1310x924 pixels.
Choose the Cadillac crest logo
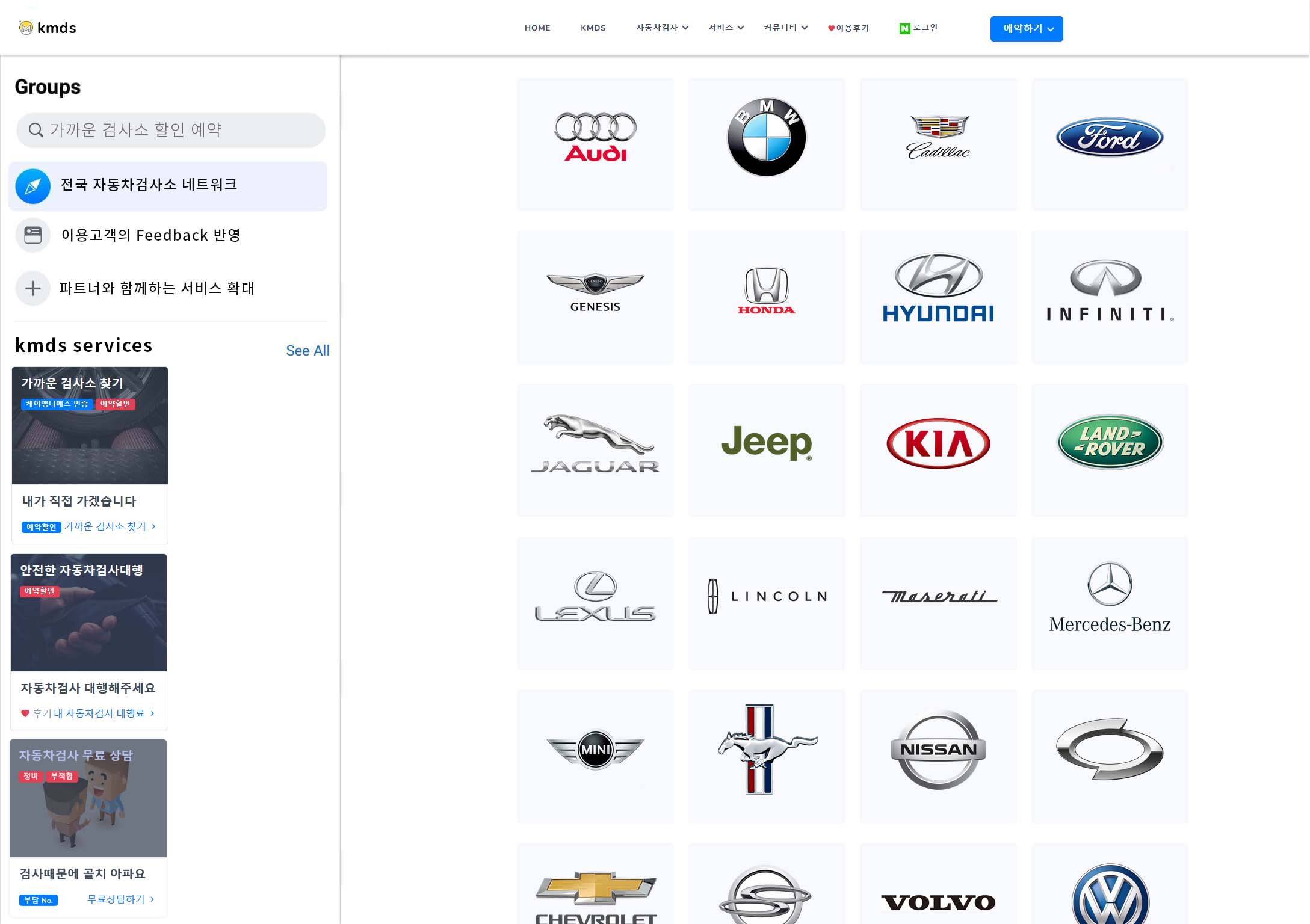click(938, 137)
